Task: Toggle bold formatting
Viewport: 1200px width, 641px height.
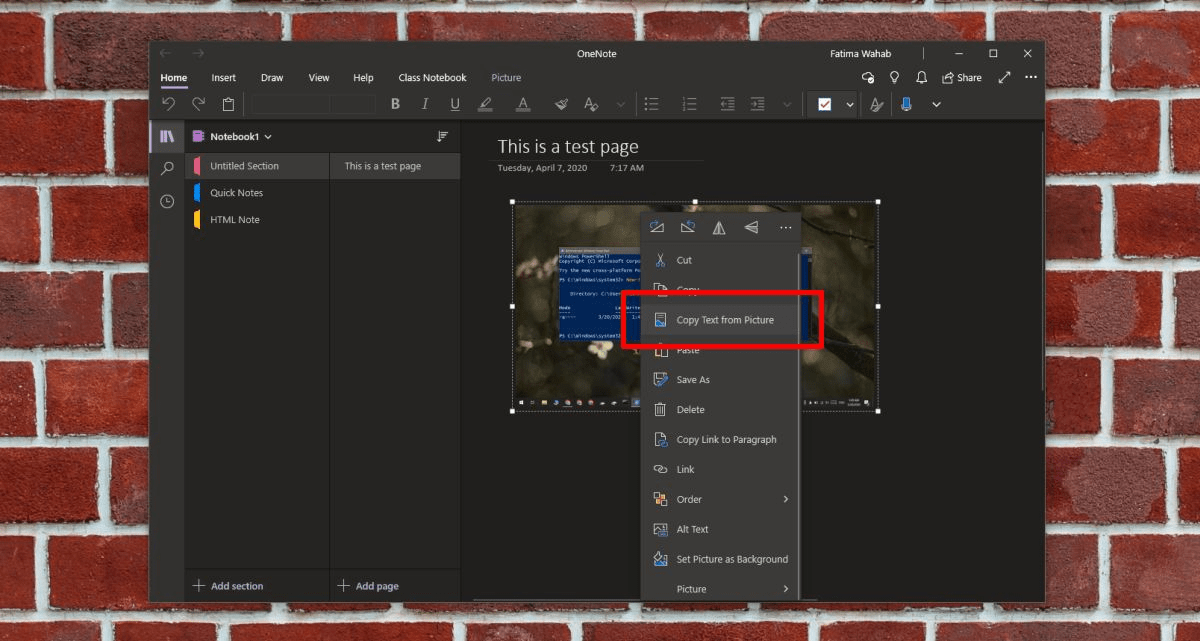Action: [x=395, y=104]
